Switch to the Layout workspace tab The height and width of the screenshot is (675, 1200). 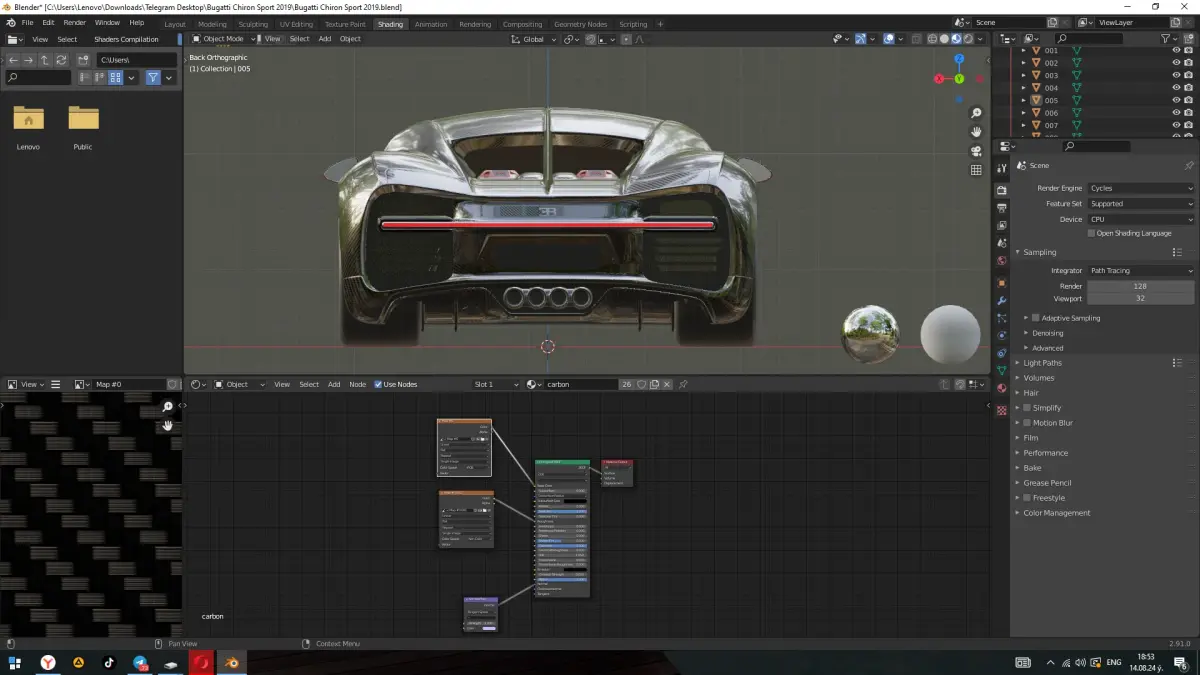(175, 24)
